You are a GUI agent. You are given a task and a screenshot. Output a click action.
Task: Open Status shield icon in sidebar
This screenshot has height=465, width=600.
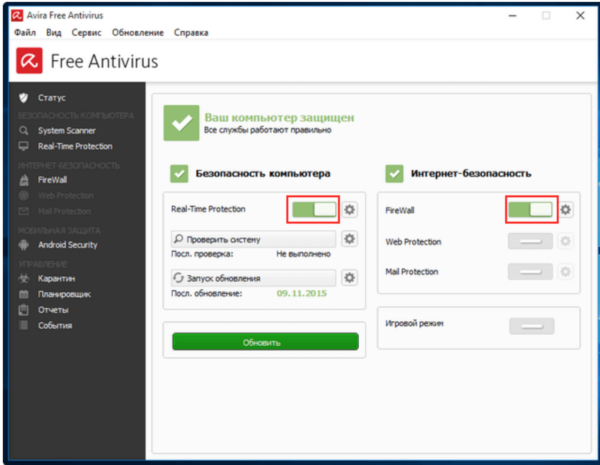(24, 98)
